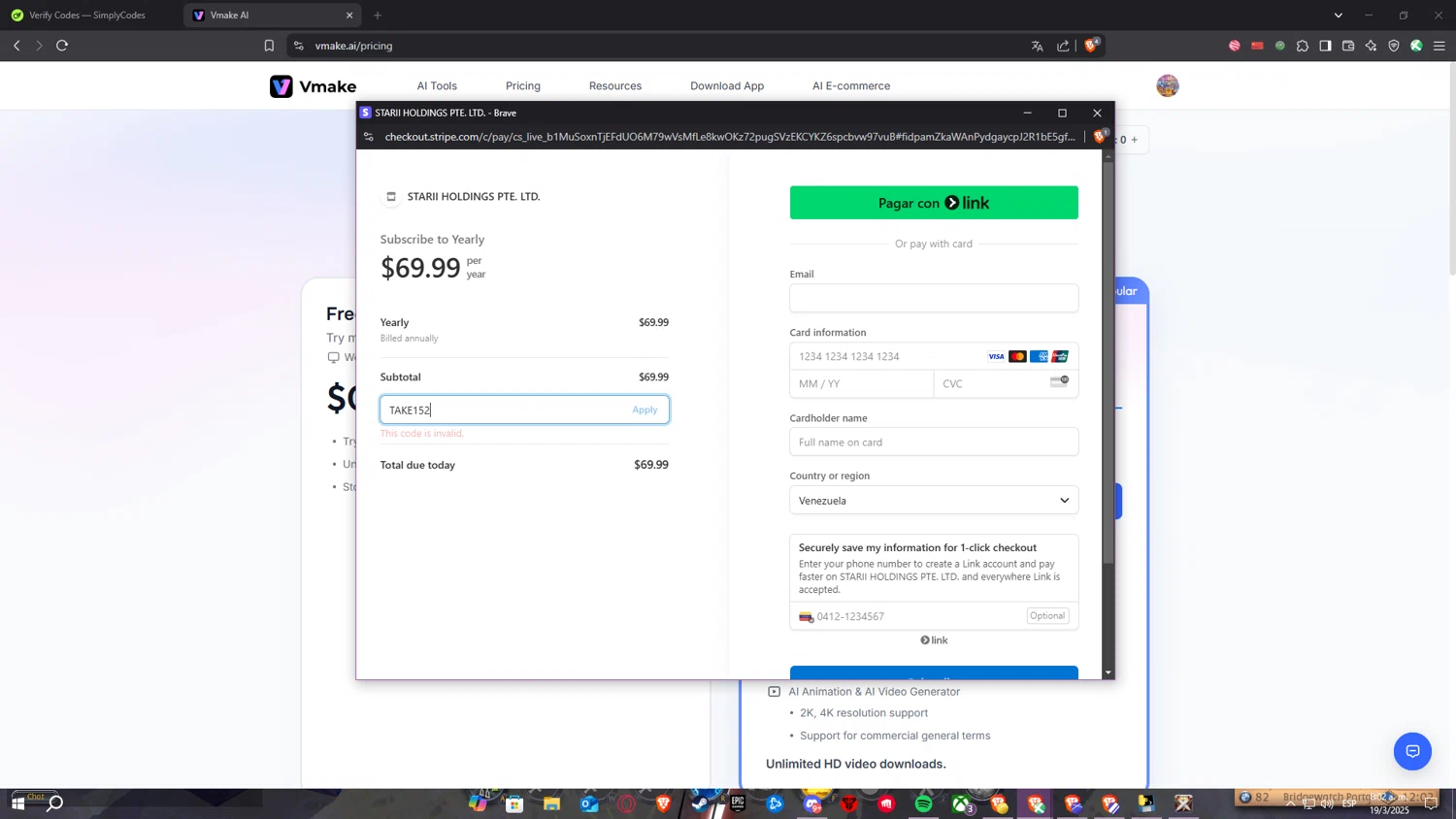Open the Windows Start button
The image size is (1456, 819).
17,803
